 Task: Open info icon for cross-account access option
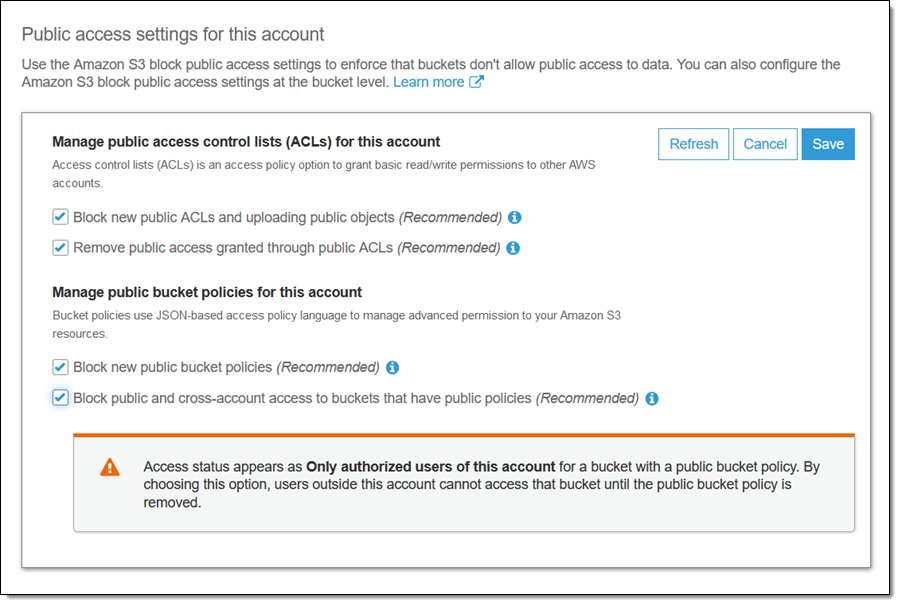pos(652,398)
